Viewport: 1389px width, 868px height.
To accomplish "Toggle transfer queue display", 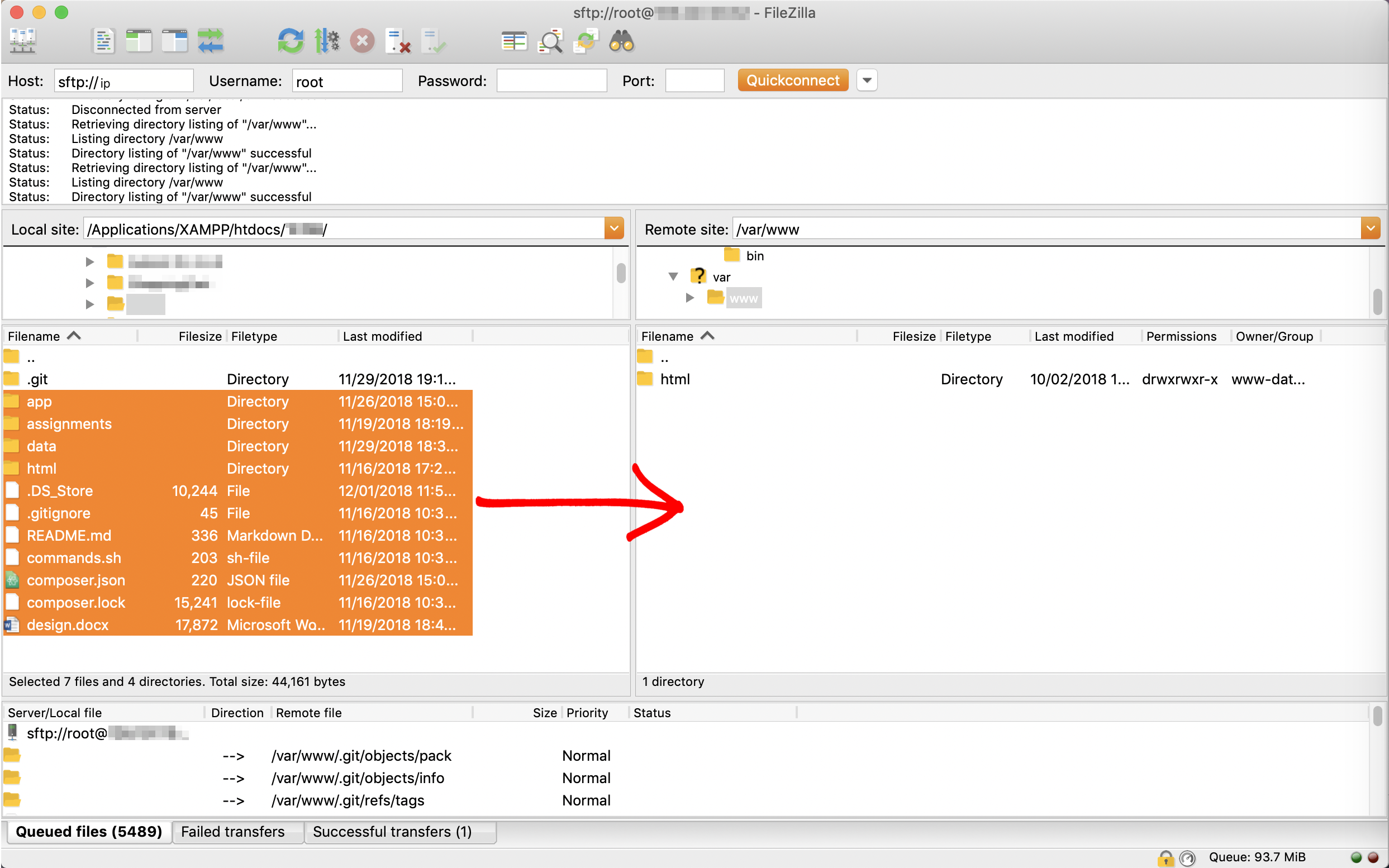I will pos(211,41).
